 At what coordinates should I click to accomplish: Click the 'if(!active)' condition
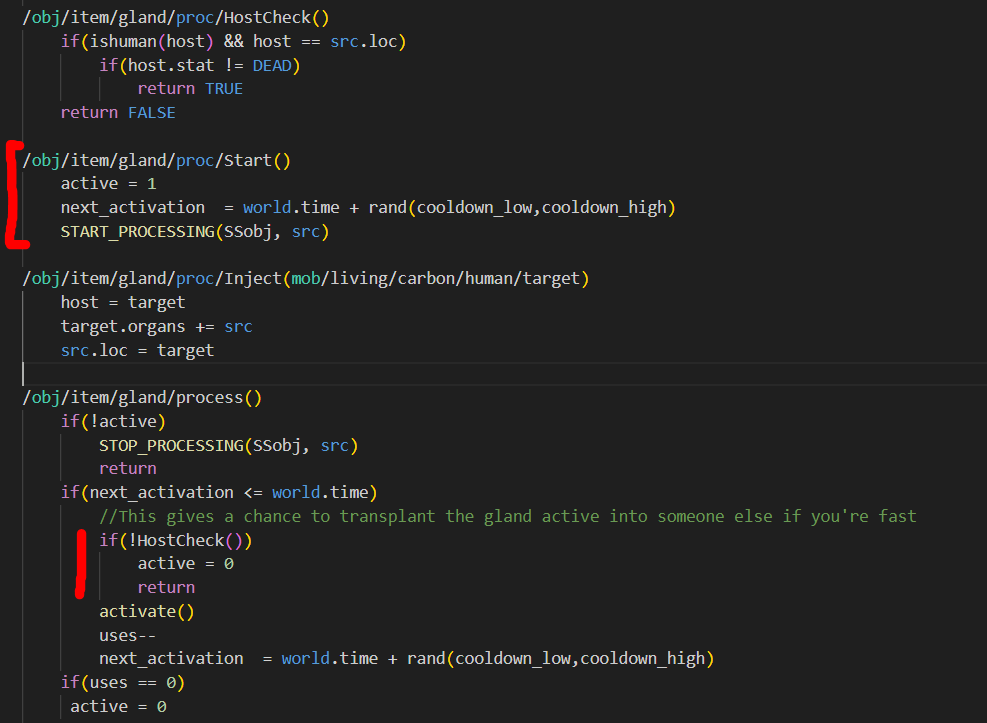click(x=113, y=422)
